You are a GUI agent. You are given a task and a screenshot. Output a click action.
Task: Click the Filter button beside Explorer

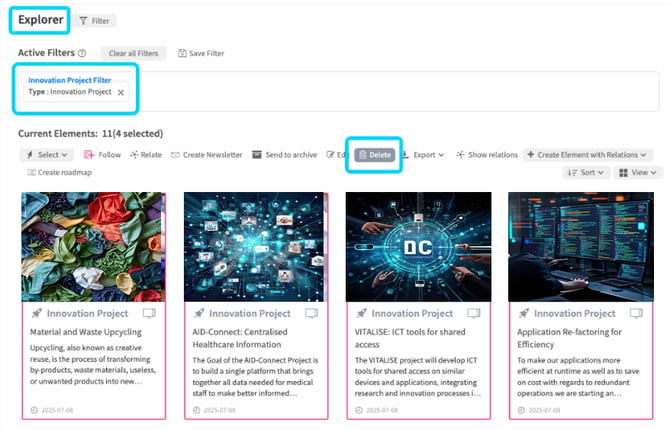94,21
